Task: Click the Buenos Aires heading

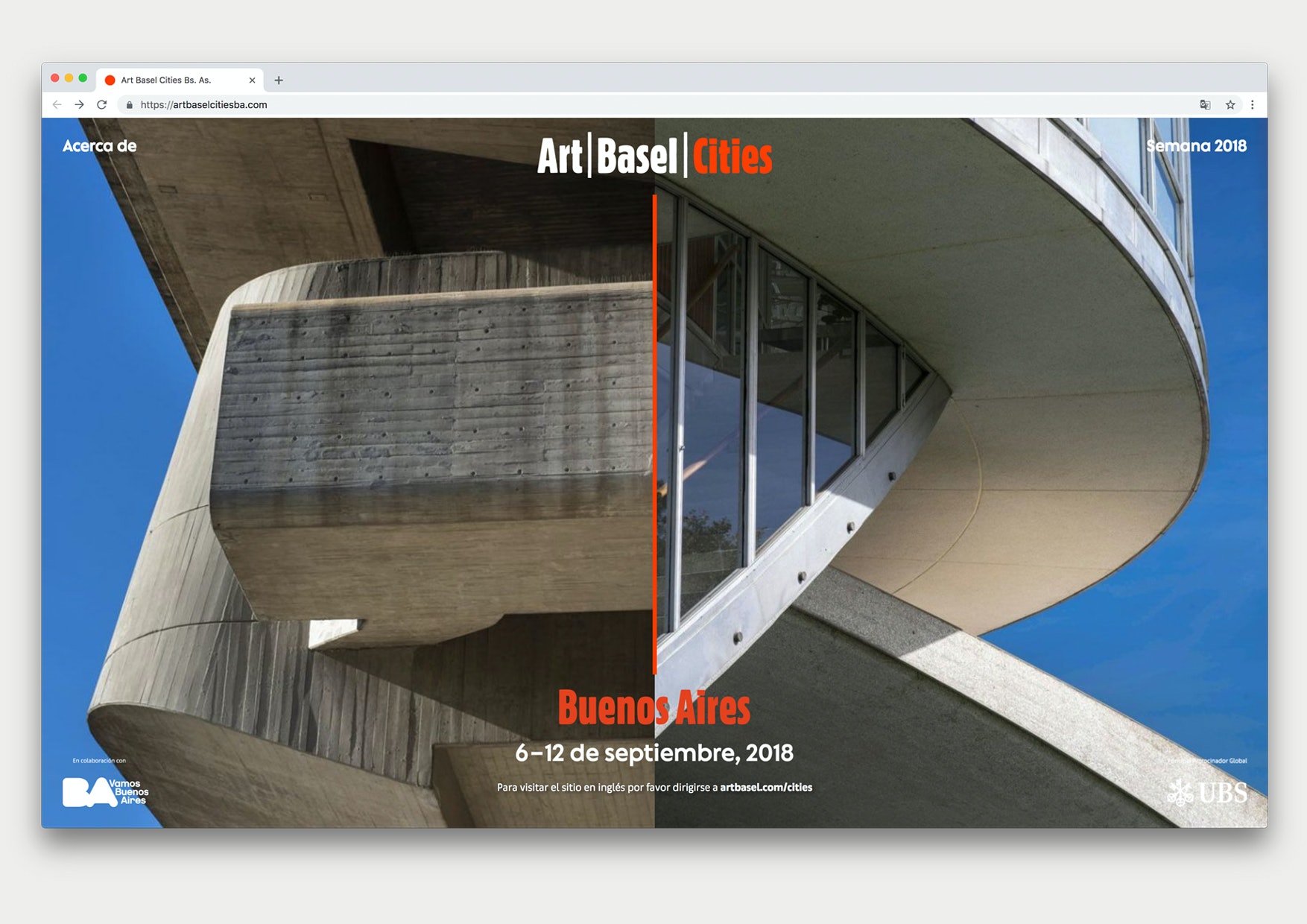Action: click(x=654, y=707)
